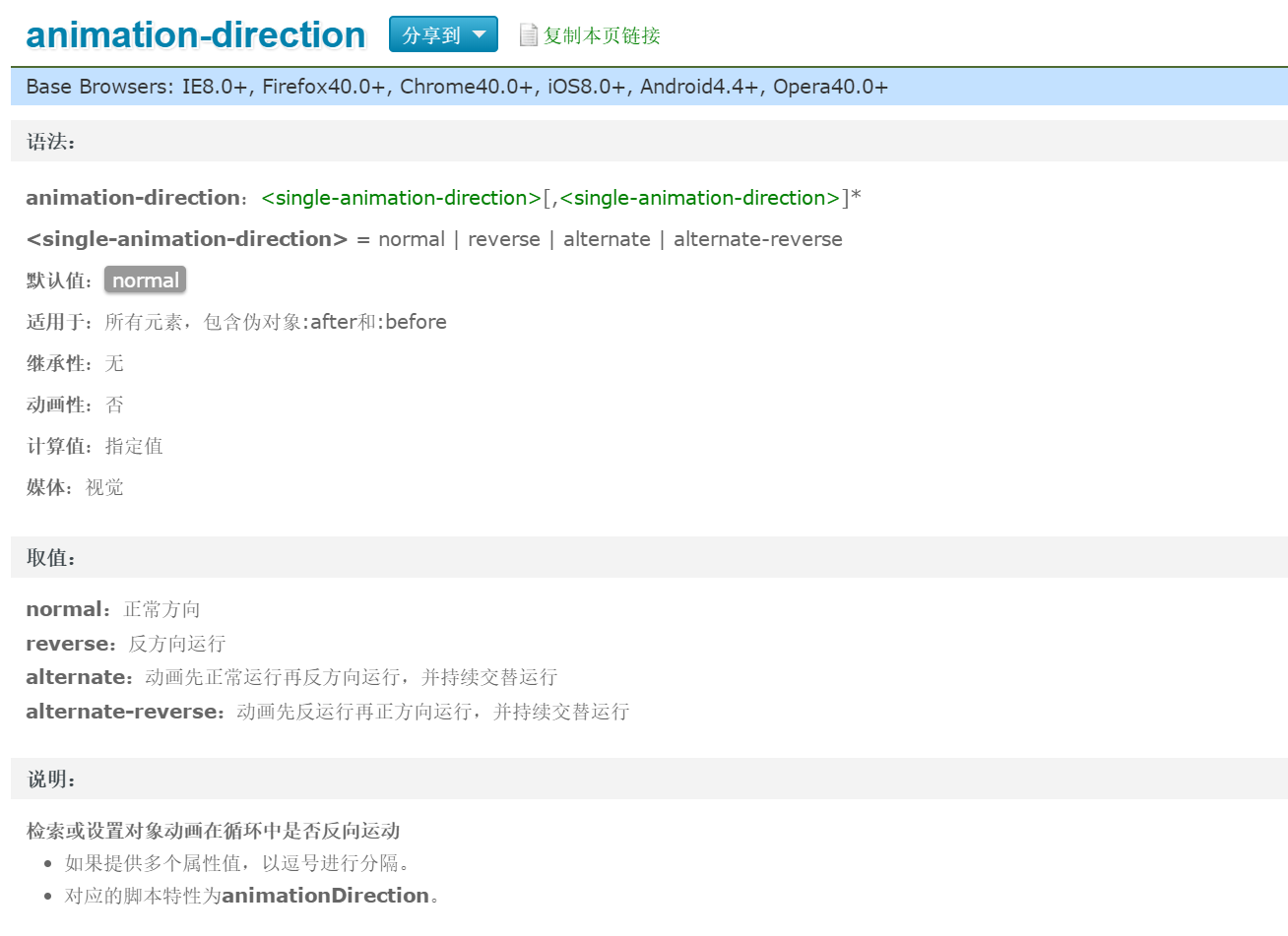Click the 动画性：否 line
The width and height of the screenshot is (1288, 936).
click(x=75, y=405)
